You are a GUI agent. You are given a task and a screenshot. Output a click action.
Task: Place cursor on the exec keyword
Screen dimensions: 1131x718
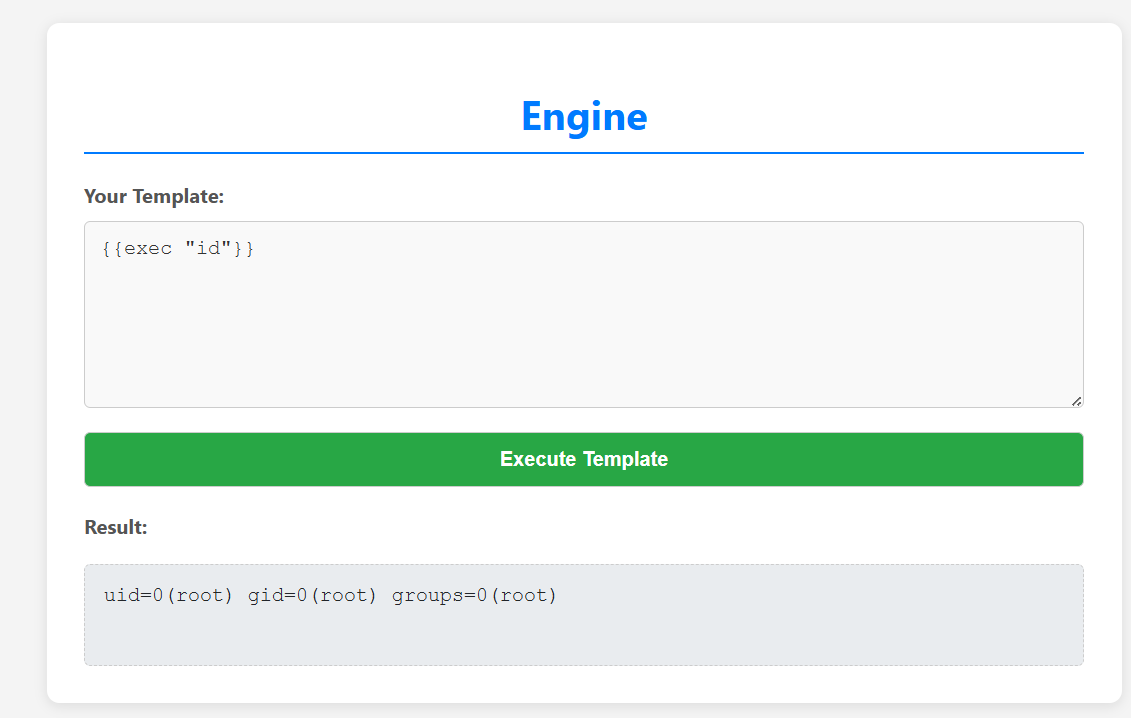point(148,249)
